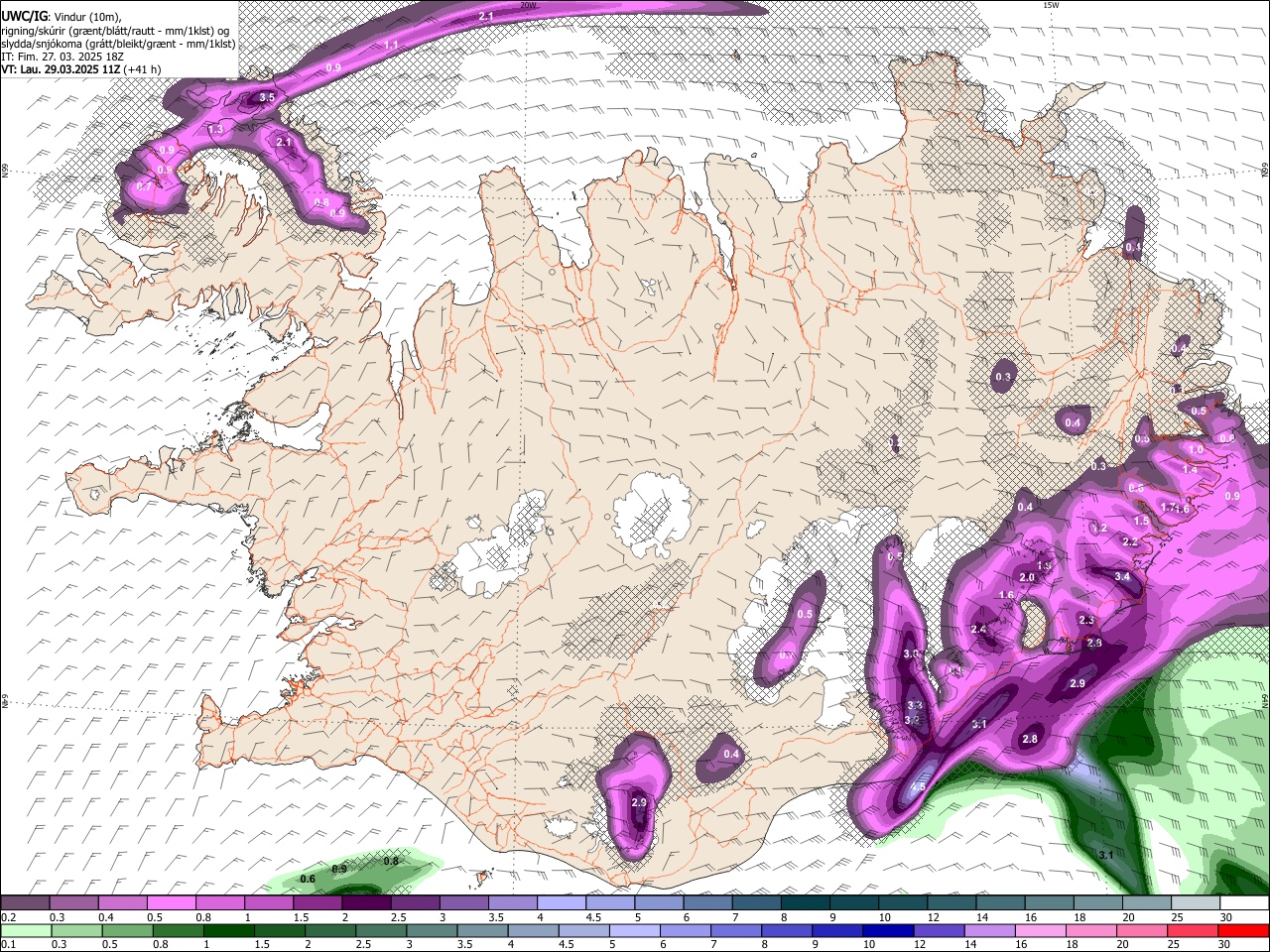Screen dimensions: 1270x952
Task: Click the 0.7 value over the Westfjords
Action: 145,186
